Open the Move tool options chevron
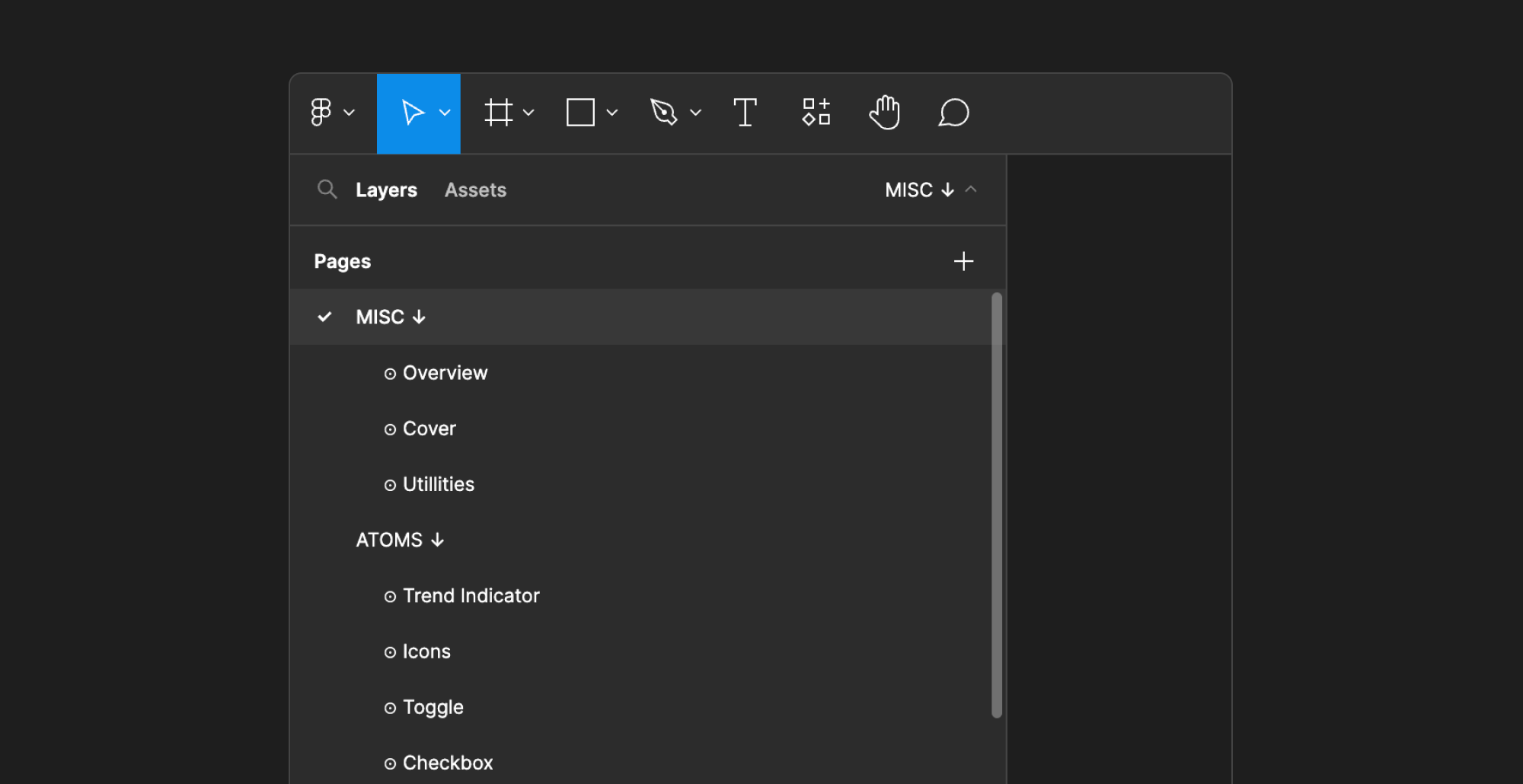Viewport: 1523px width, 784px height. tap(445, 113)
